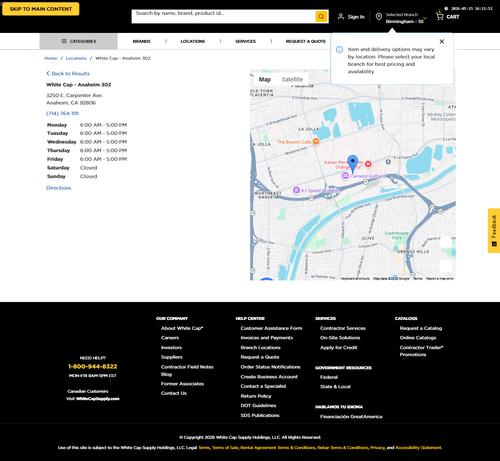
Task: Open Accessibility Statement legal link
Action: pos(418,448)
